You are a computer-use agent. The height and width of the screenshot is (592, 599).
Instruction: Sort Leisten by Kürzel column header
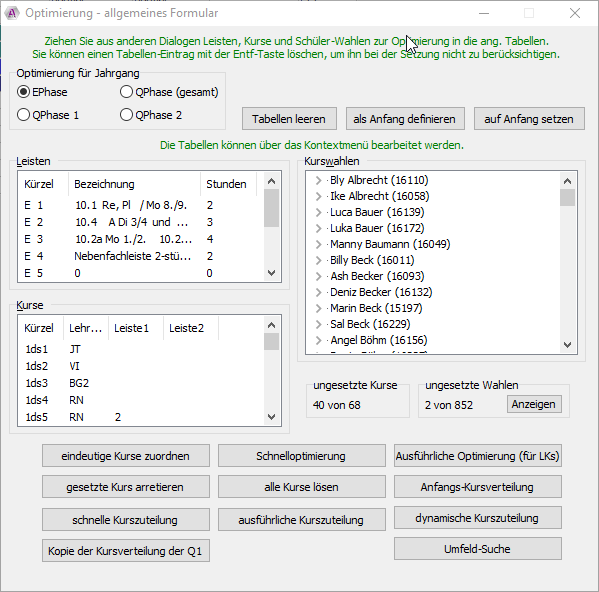(x=43, y=184)
